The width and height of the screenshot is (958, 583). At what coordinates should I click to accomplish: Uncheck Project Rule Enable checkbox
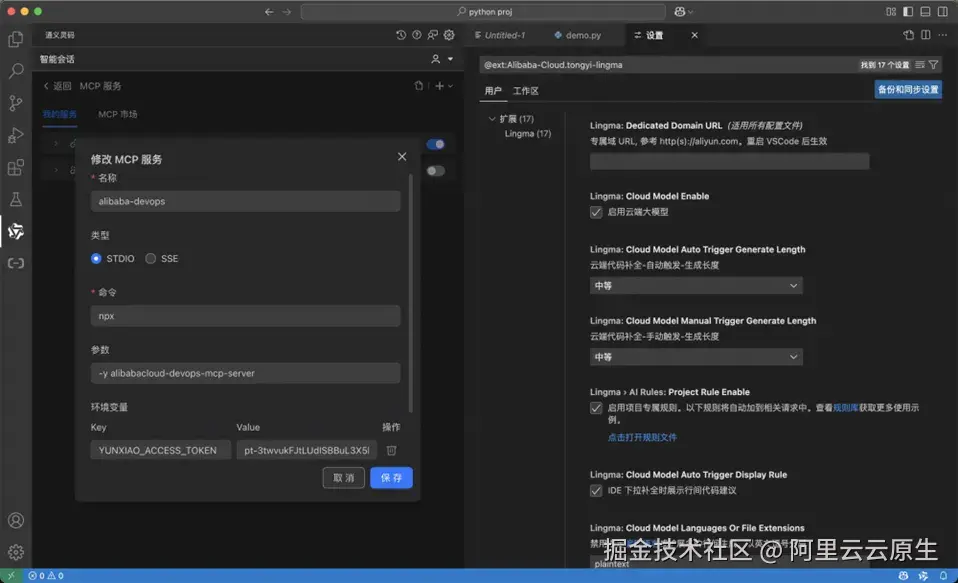click(596, 408)
